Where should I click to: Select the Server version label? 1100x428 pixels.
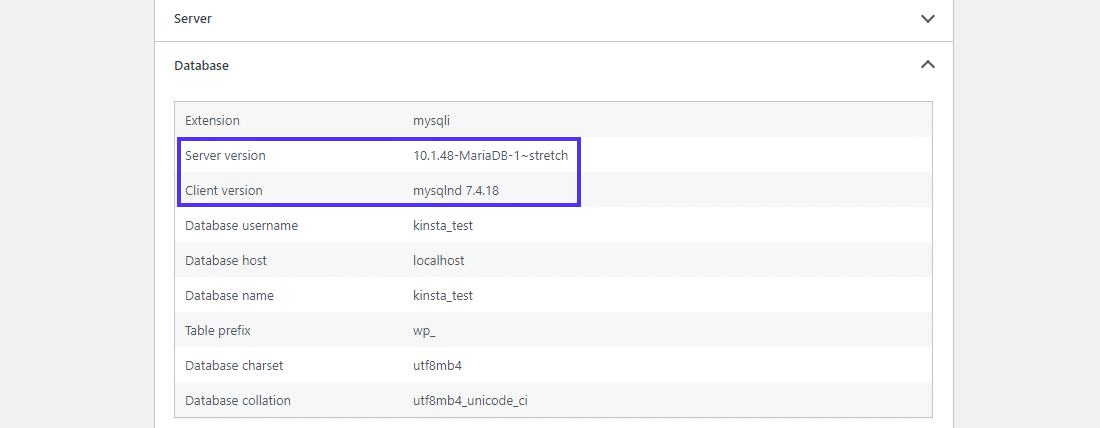(x=225, y=156)
